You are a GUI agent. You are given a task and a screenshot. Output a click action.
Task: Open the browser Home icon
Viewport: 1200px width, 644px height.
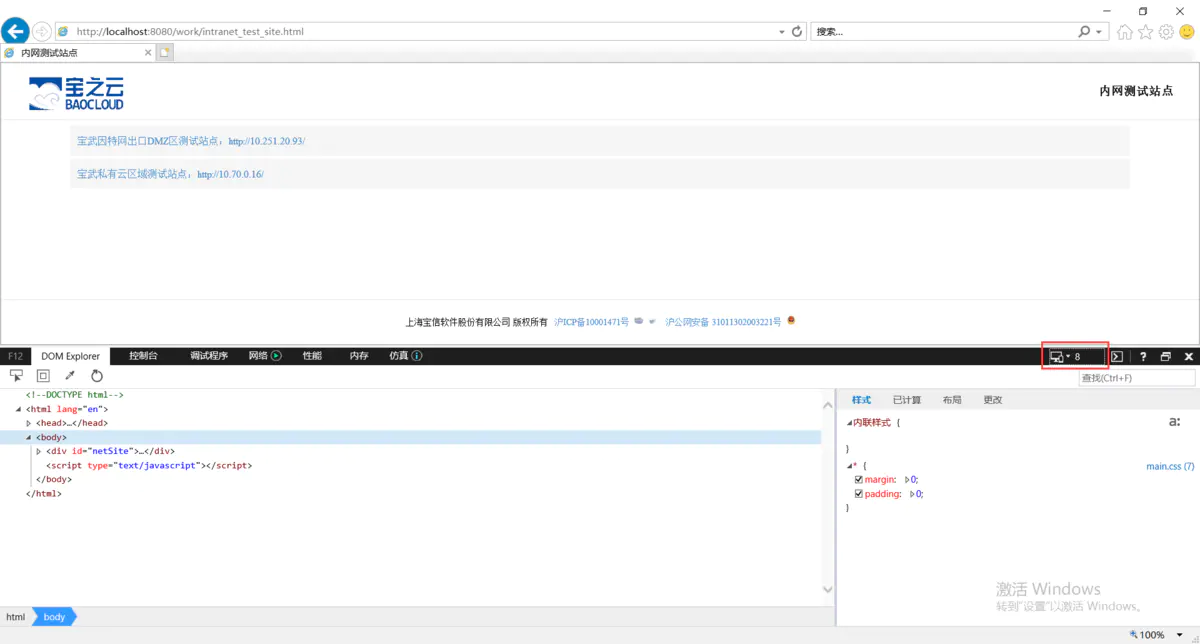coord(1125,32)
